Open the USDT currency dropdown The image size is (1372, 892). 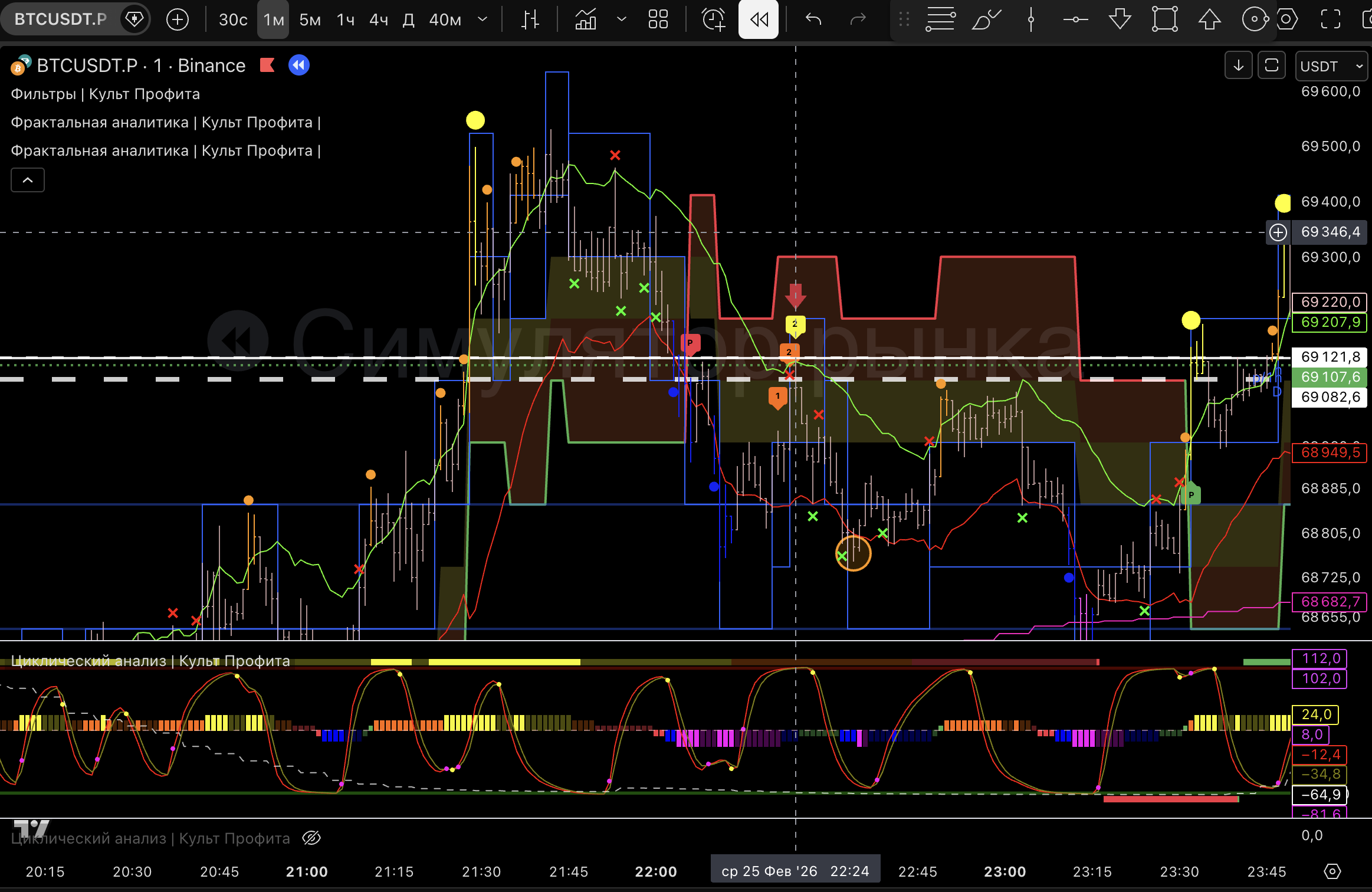[x=1332, y=66]
